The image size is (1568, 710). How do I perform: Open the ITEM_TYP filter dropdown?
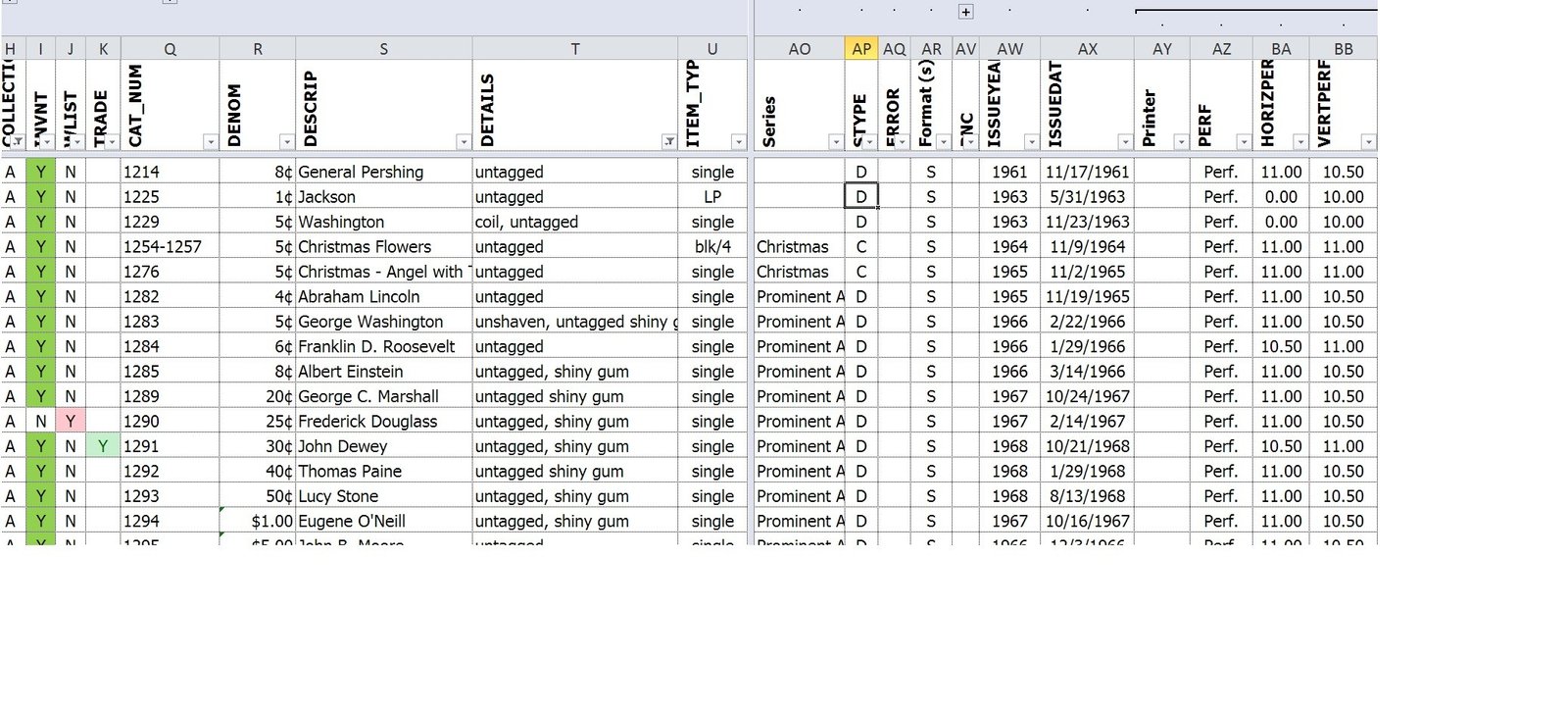738,142
